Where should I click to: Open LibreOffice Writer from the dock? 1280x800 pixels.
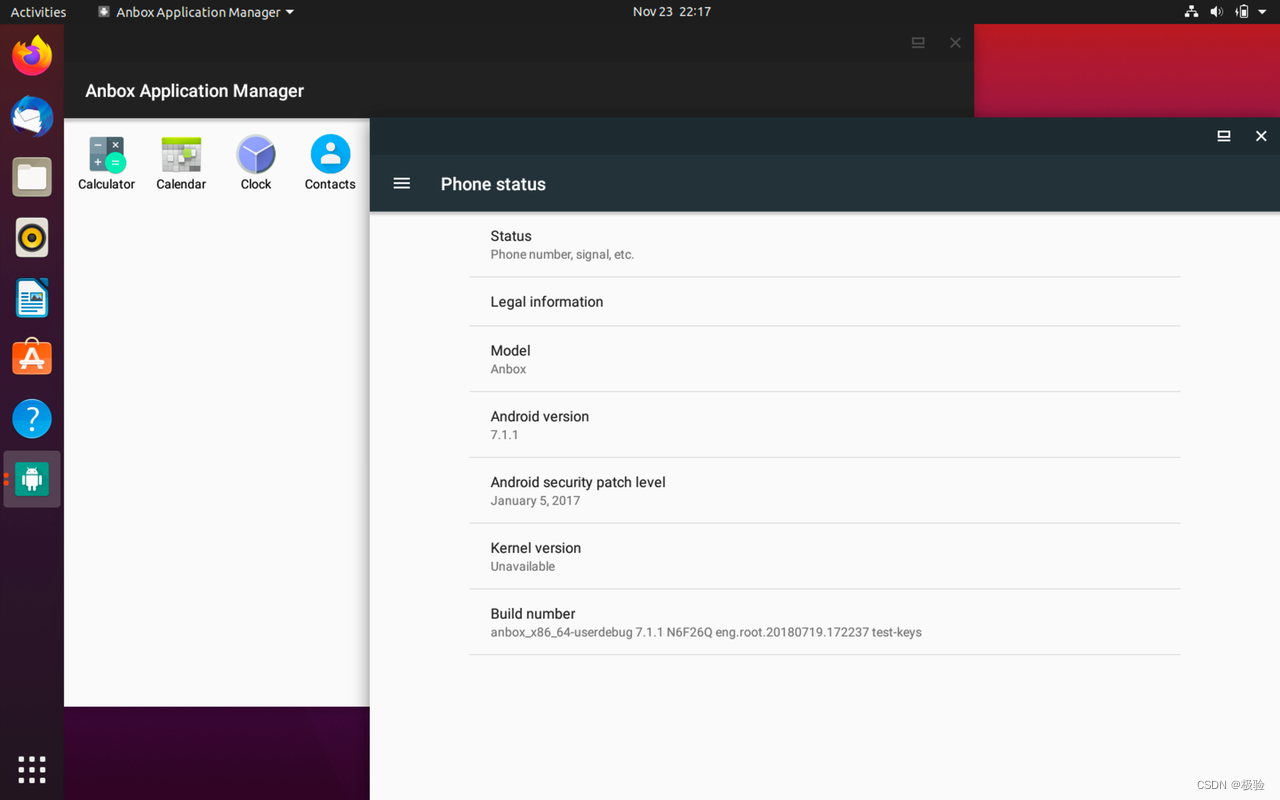(x=32, y=298)
